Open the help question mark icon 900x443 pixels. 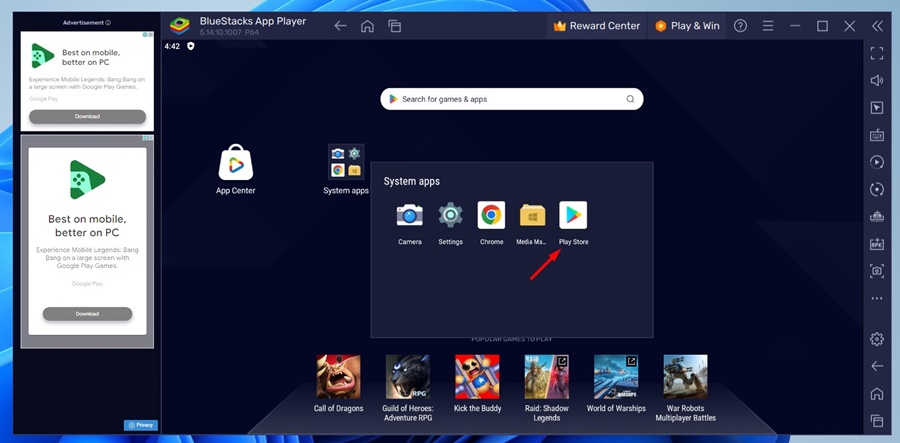740,26
